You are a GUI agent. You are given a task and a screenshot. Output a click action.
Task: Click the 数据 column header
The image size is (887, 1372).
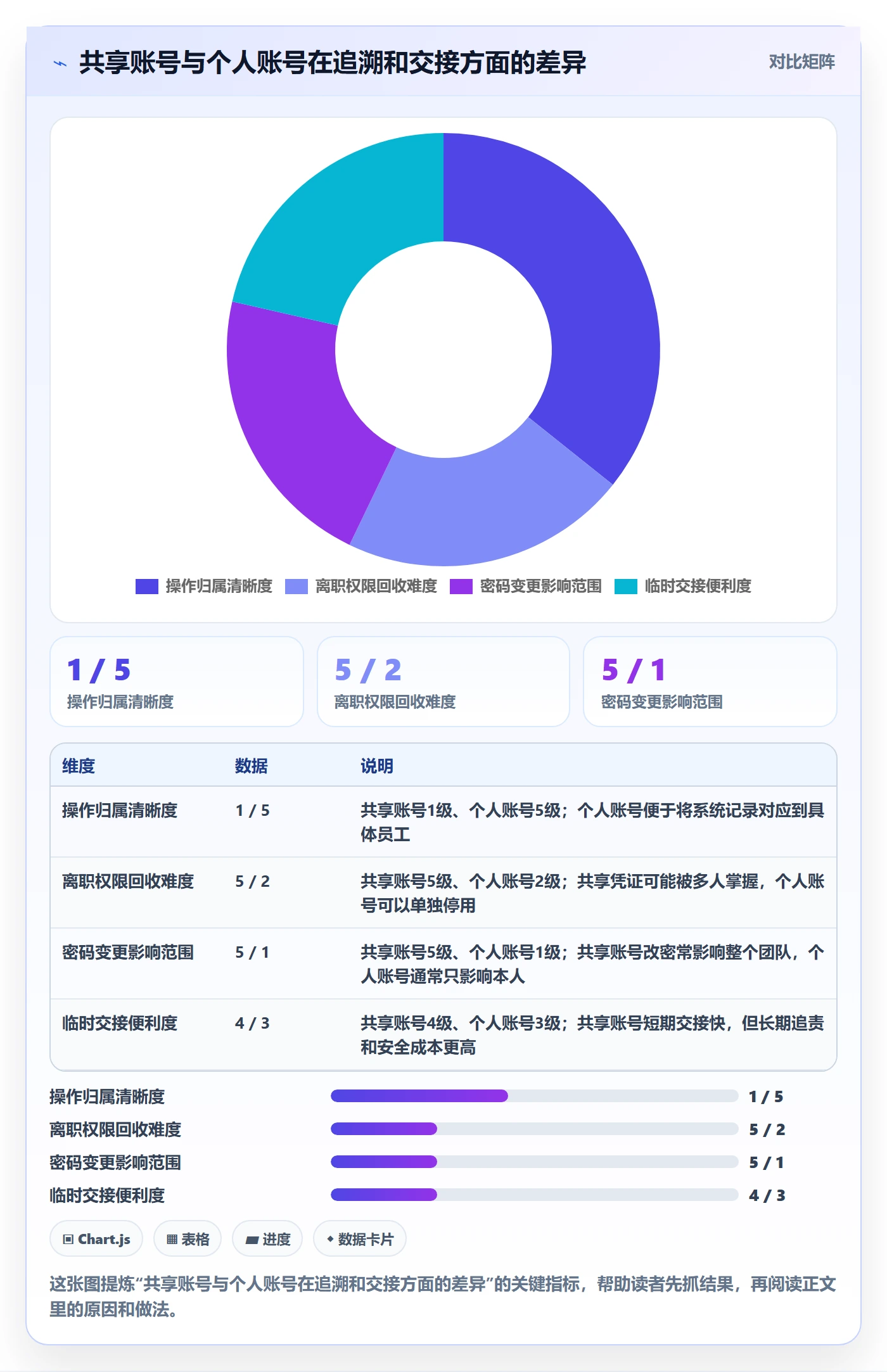click(x=252, y=766)
